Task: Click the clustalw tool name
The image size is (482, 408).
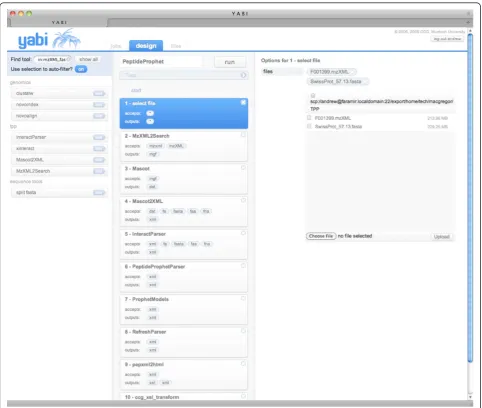Action: (25, 93)
